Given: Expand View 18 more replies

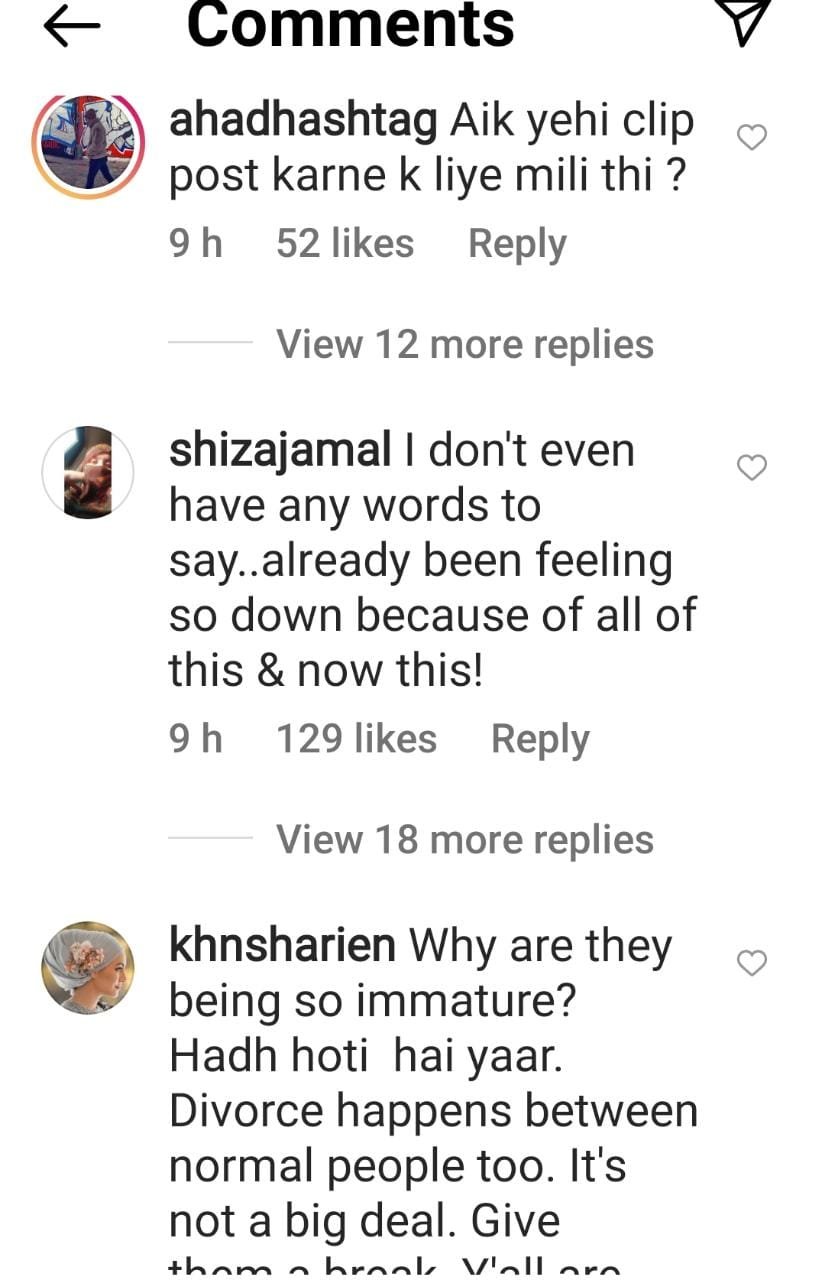Looking at the screenshot, I should 464,840.
